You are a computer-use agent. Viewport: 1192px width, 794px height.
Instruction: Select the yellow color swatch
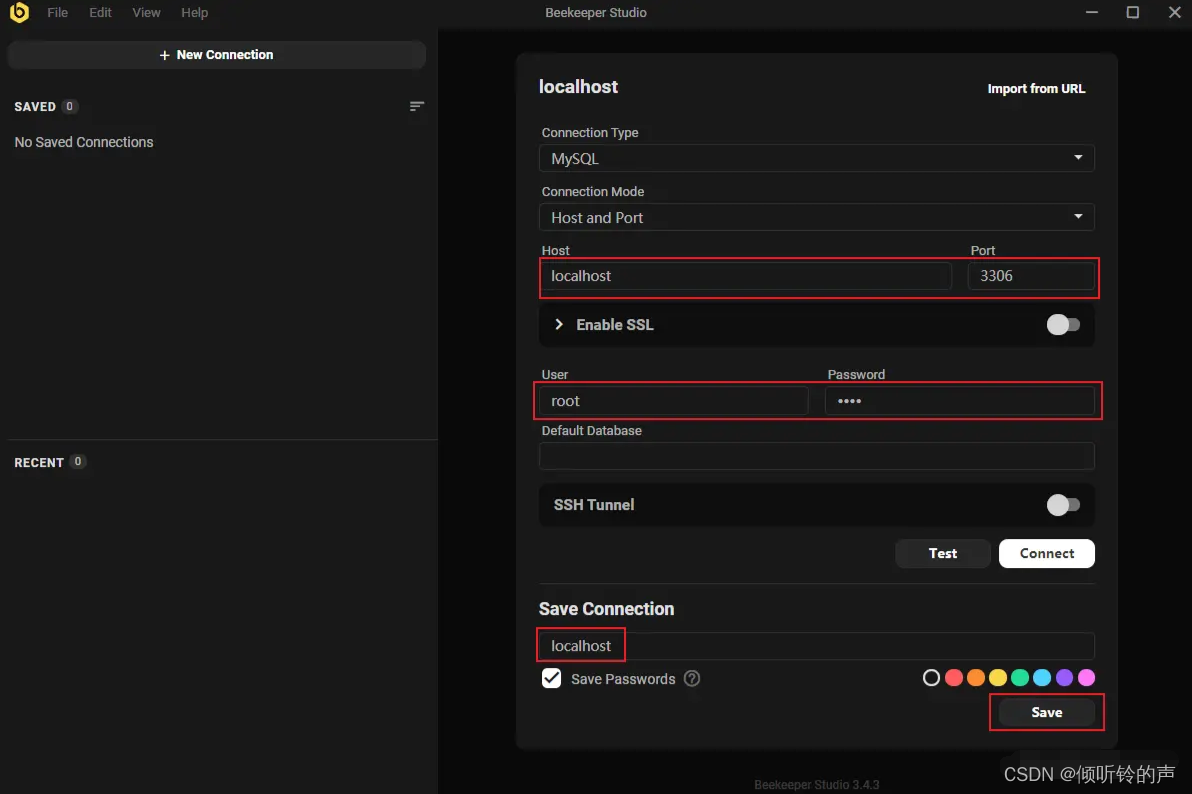pos(997,678)
